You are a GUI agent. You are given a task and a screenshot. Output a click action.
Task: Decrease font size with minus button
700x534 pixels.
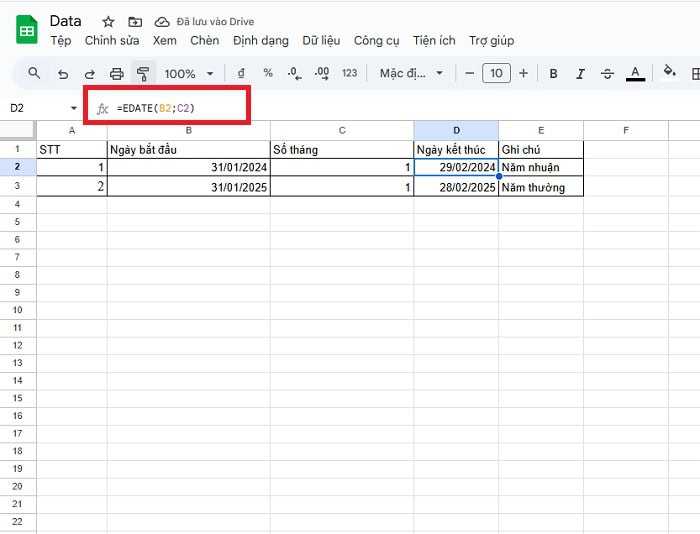[470, 73]
